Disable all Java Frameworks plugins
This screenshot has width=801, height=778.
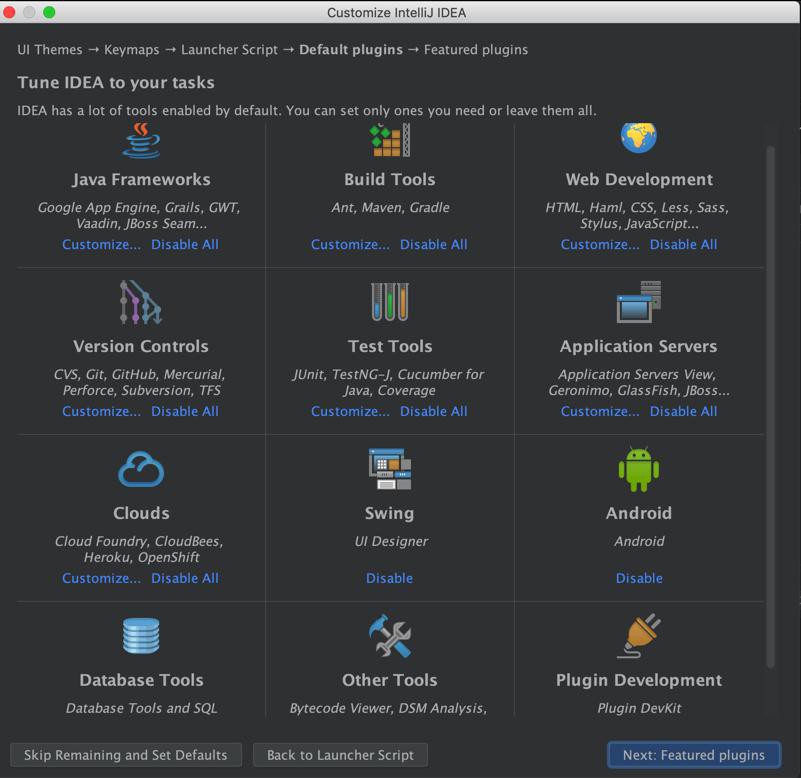pyautogui.click(x=185, y=245)
